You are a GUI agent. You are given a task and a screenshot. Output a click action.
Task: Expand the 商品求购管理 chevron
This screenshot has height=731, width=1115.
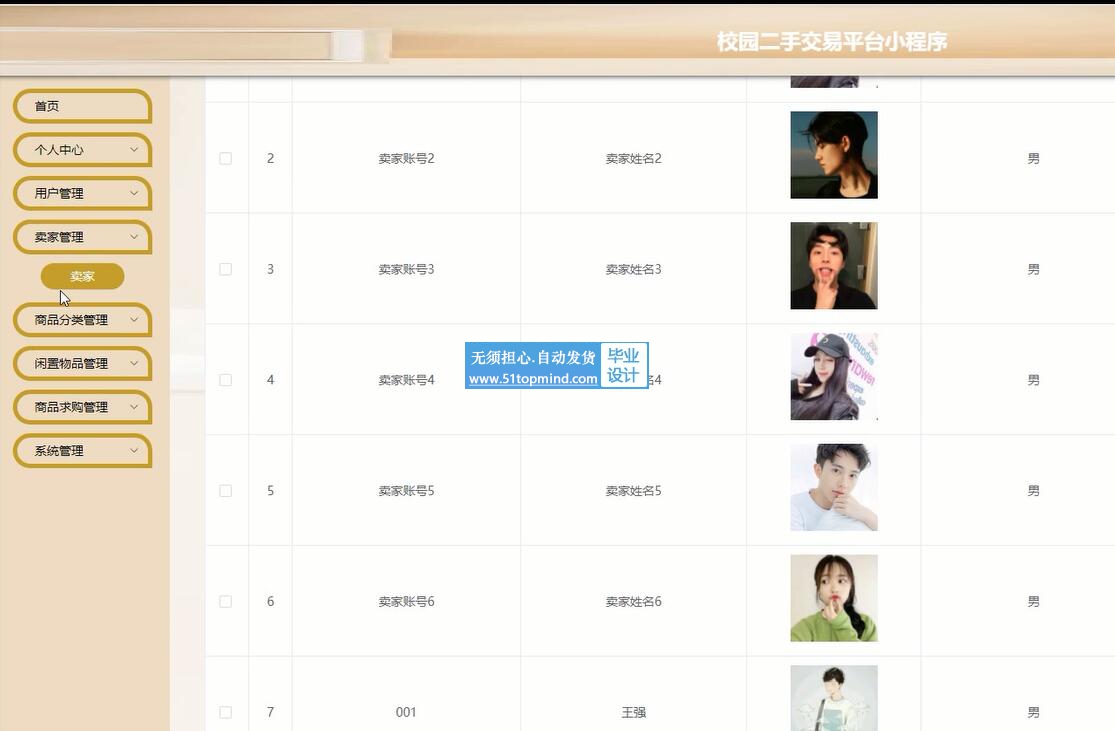(x=134, y=407)
